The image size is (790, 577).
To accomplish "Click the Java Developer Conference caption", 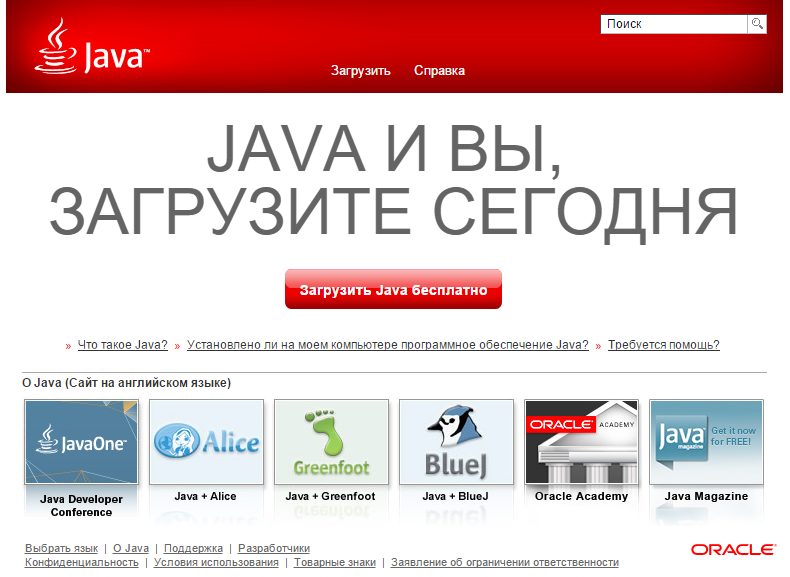I will tap(82, 504).
